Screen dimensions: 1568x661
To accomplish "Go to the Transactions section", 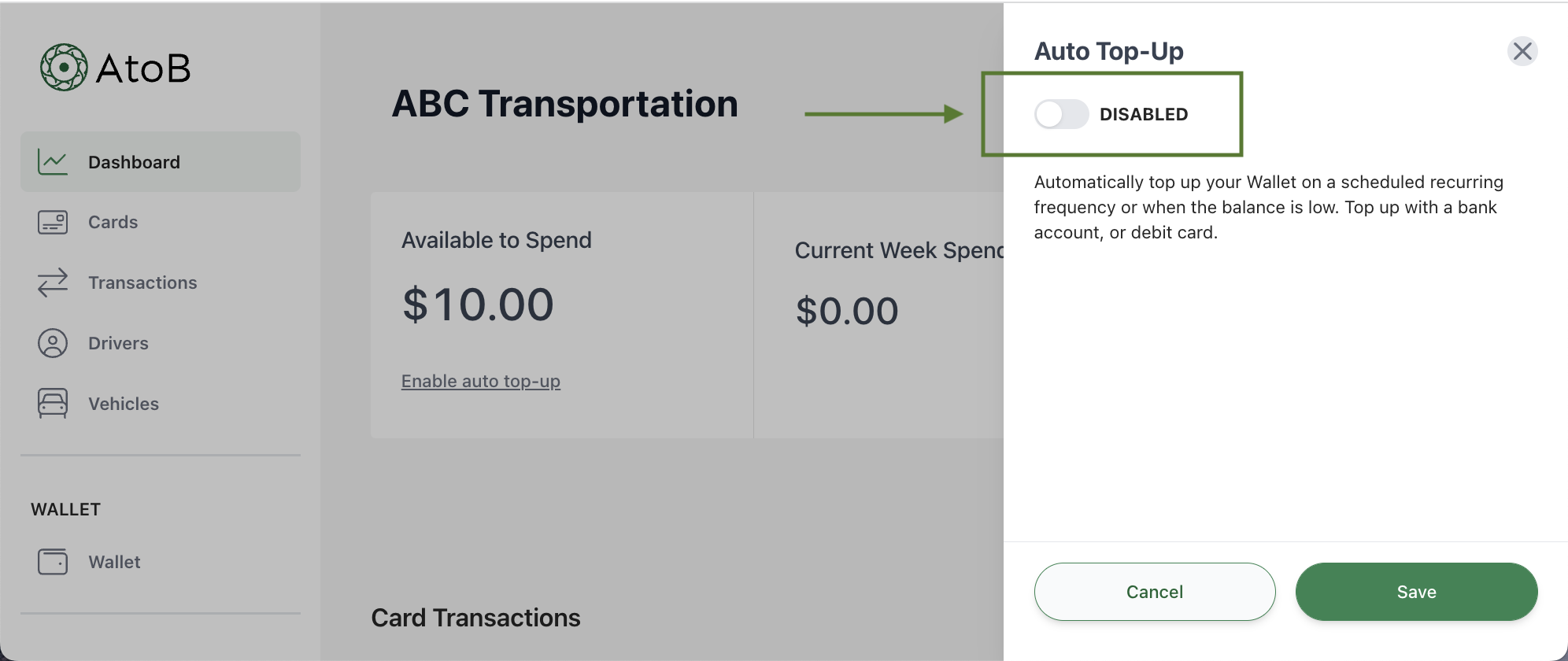I will click(142, 282).
